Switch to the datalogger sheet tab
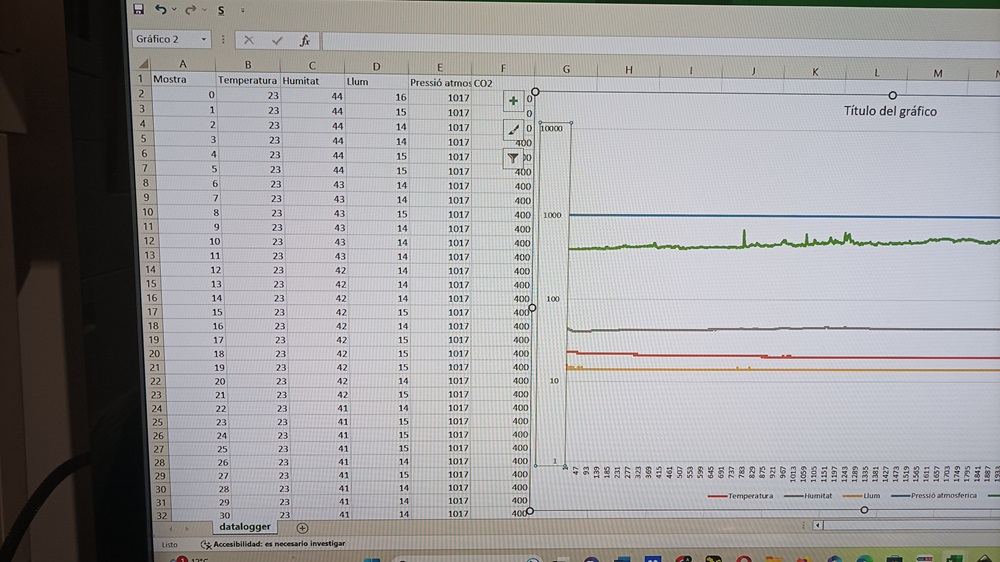This screenshot has height=562, width=1000. 246,526
